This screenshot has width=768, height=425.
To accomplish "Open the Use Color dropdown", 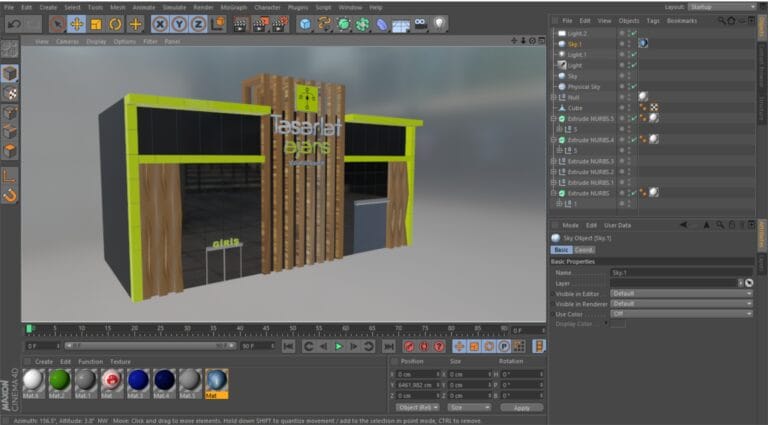I will pyautogui.click(x=681, y=314).
